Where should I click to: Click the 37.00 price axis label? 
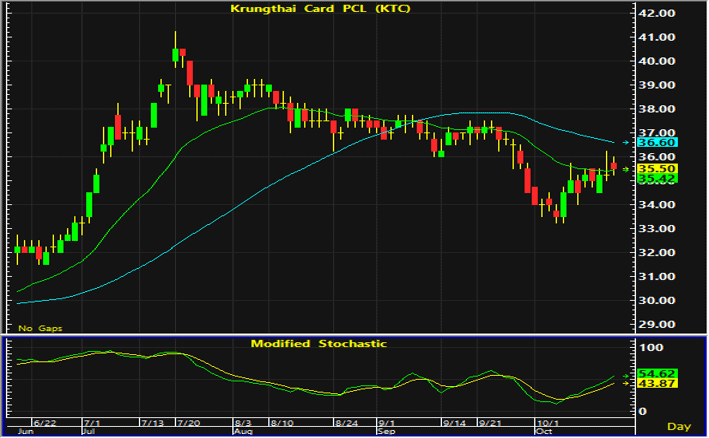coord(657,132)
